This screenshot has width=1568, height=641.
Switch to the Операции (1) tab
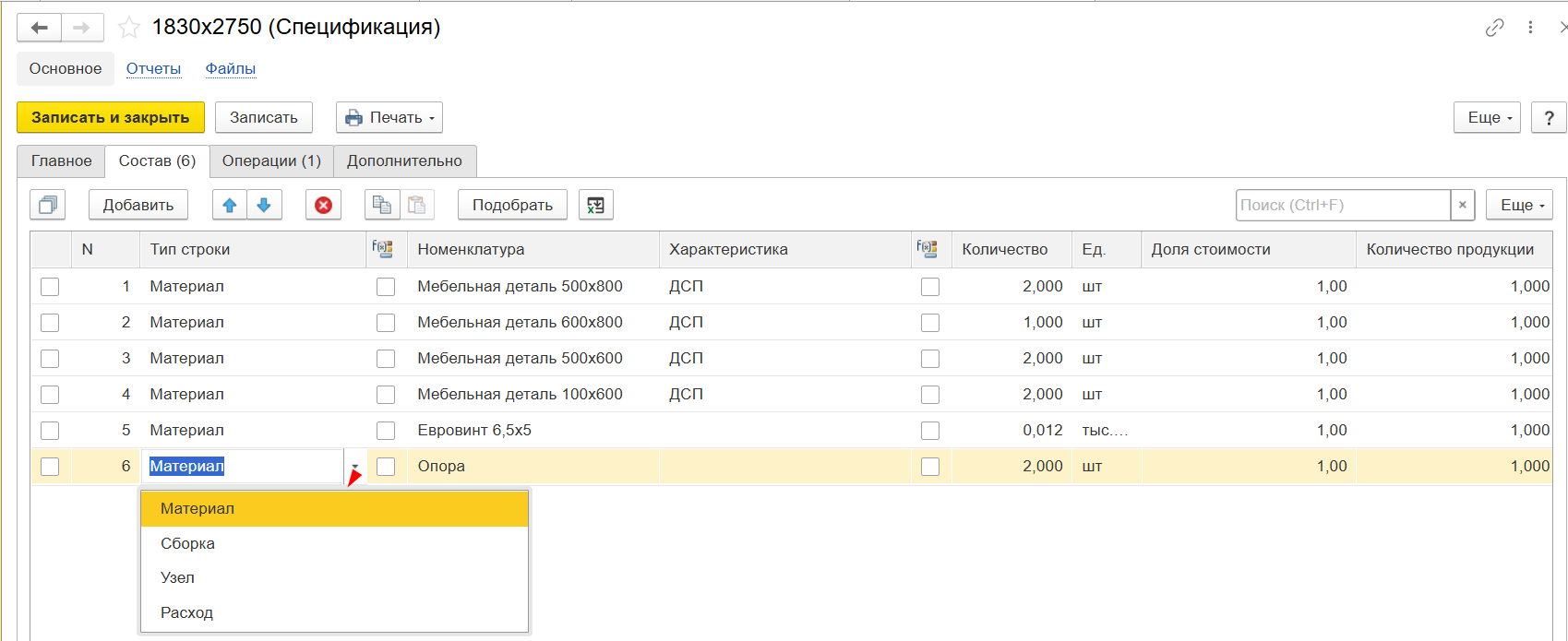(x=271, y=160)
